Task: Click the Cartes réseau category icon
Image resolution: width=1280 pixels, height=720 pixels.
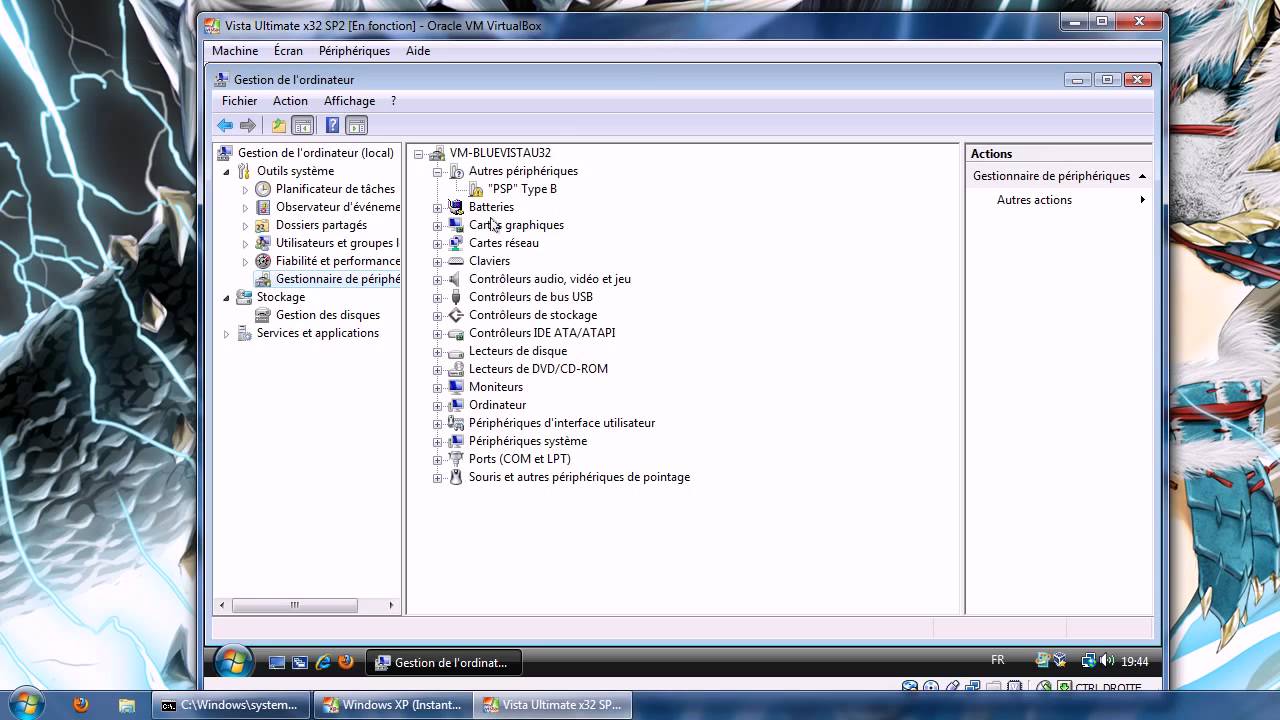Action: click(x=456, y=243)
